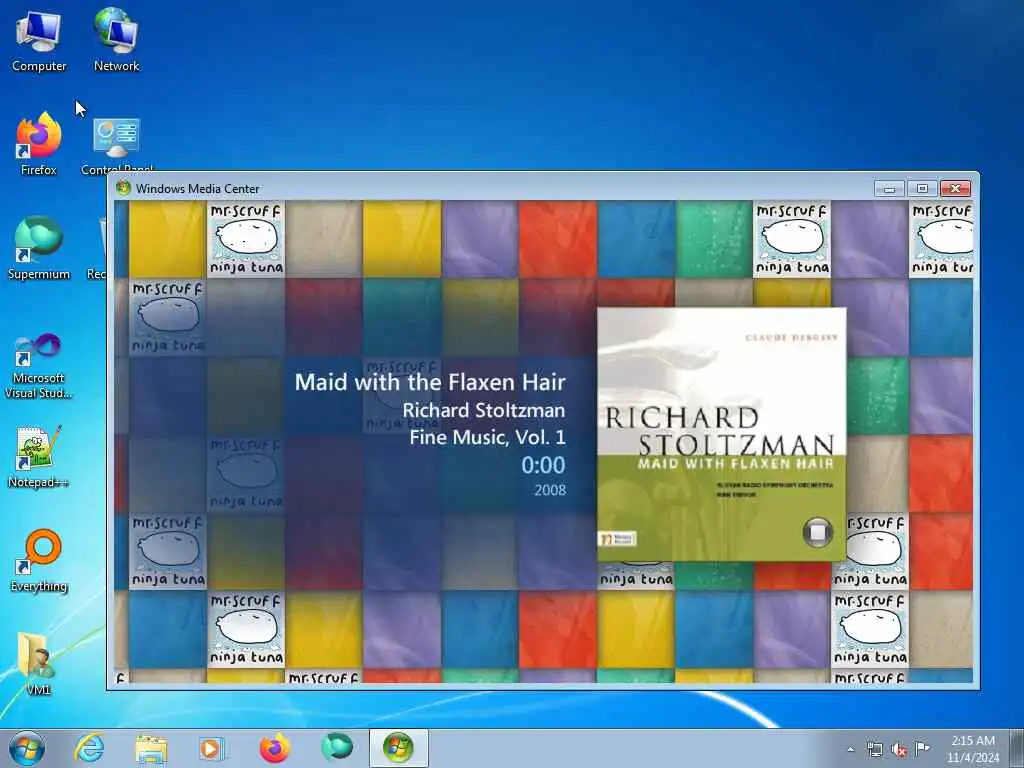
Task: Open the Computer desktop icon
Action: pos(39,40)
